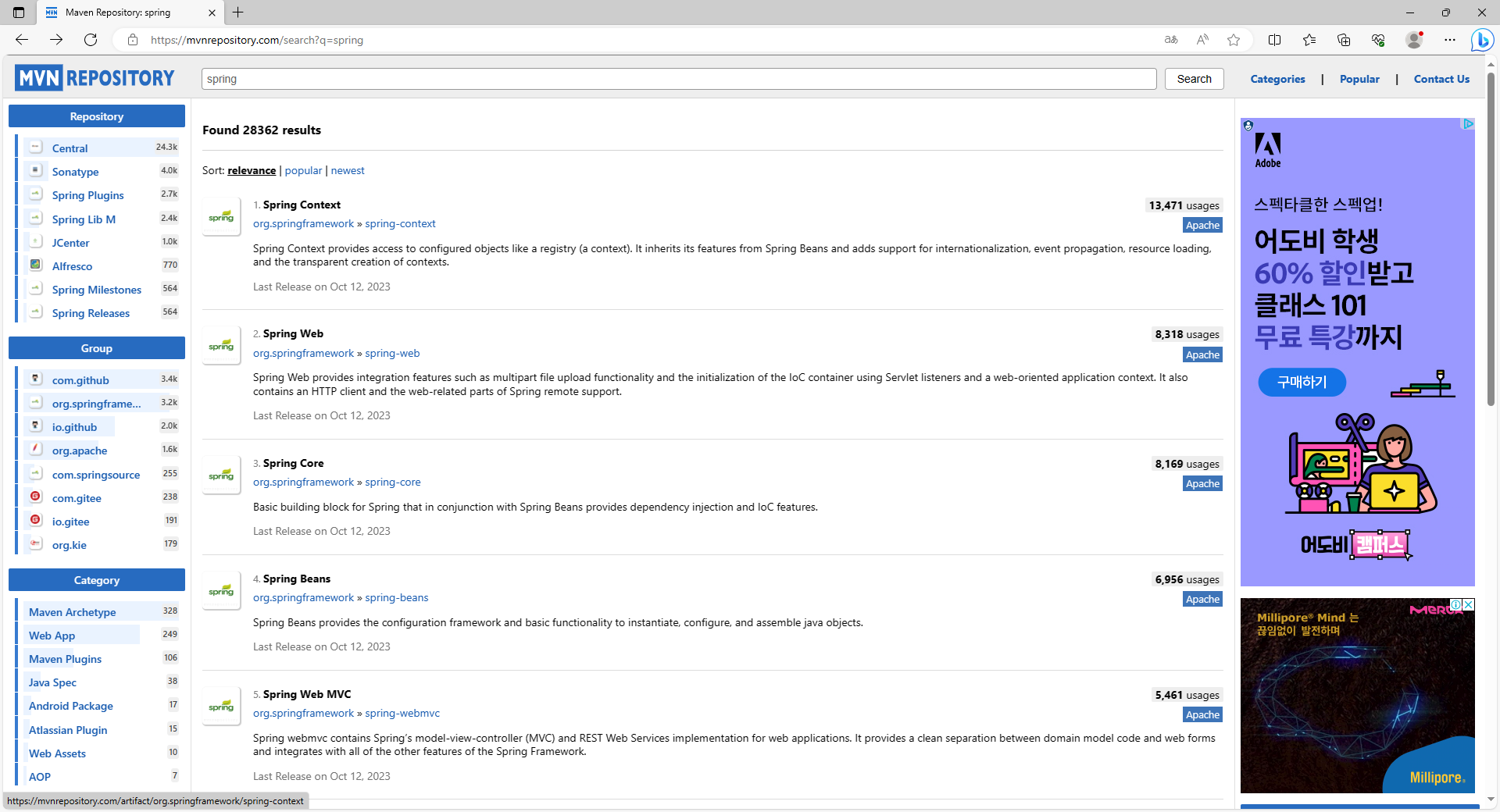
Task: Open the Spring Context result title
Action: point(302,205)
